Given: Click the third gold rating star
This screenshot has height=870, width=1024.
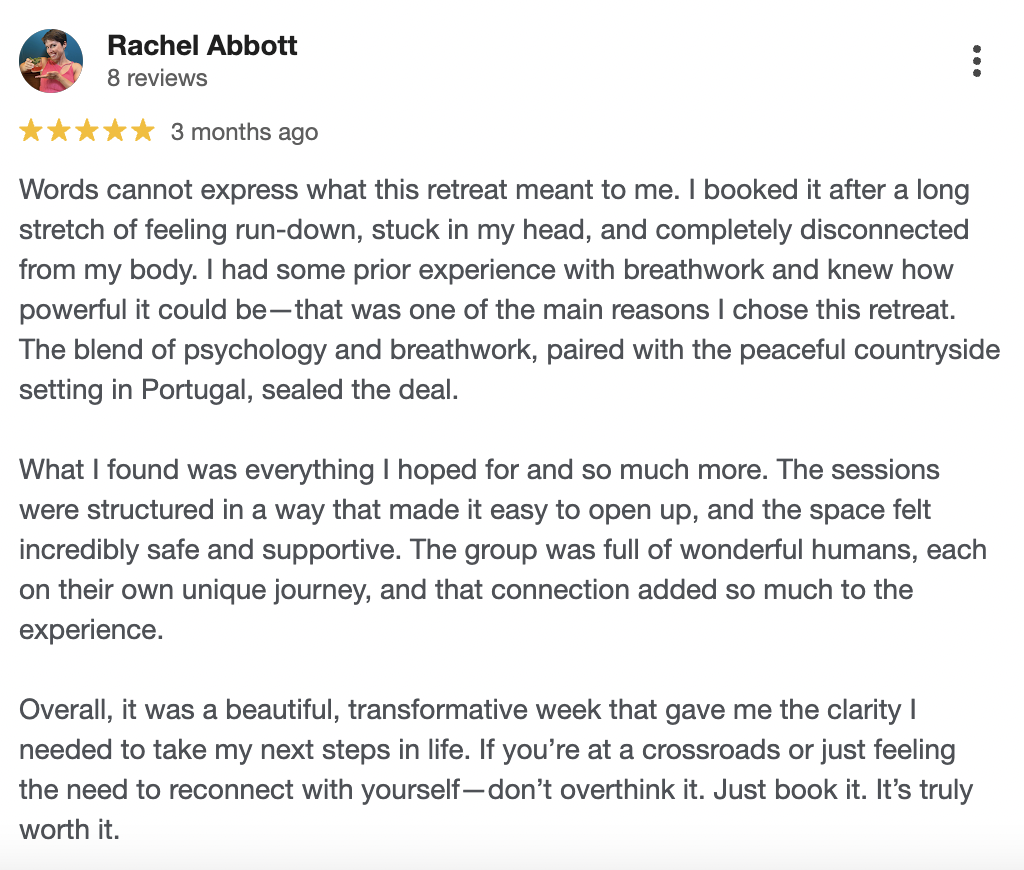Looking at the screenshot, I should pos(87,131).
